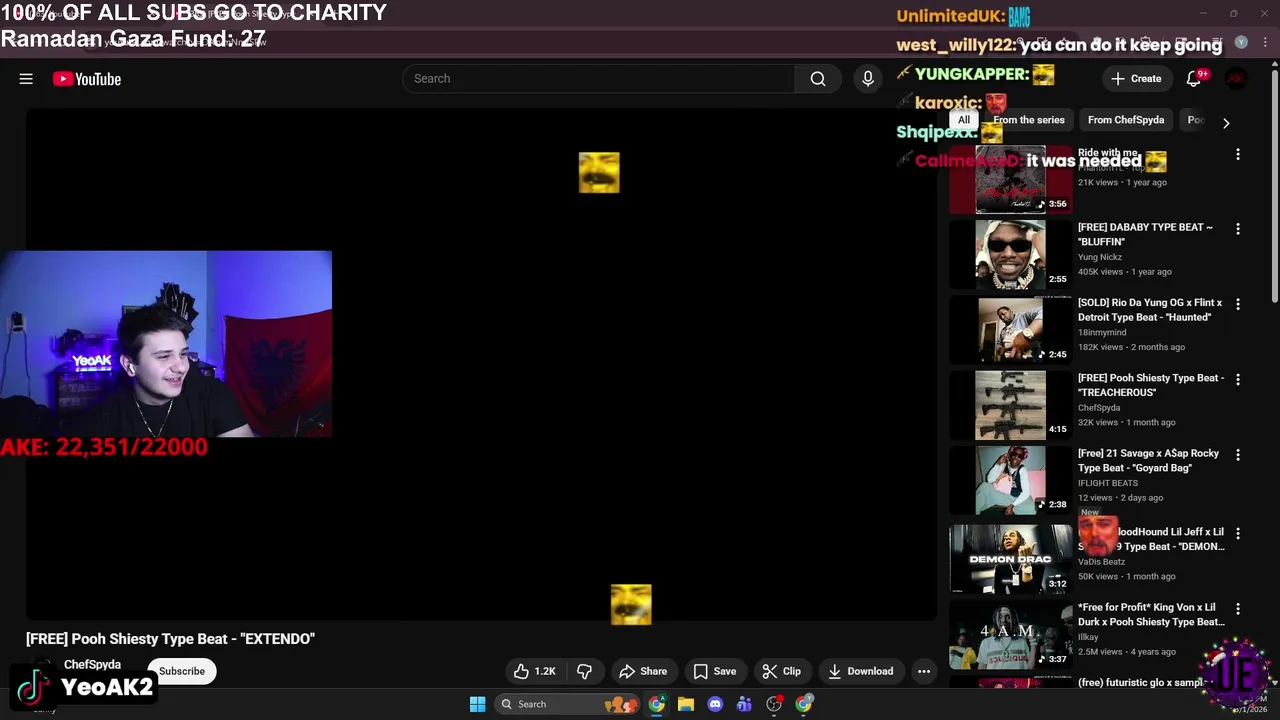Image resolution: width=1280 pixels, height=720 pixels.
Task: Open Microsoft Teams from the taskbar
Action: [x=744, y=704]
